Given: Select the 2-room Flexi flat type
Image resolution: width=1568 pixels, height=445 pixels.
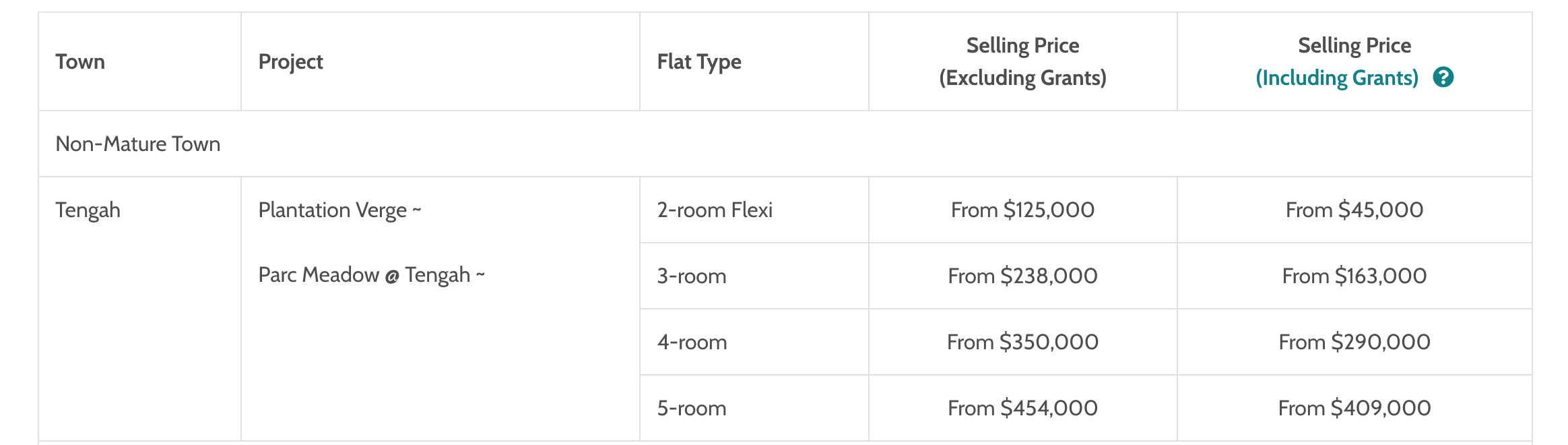Looking at the screenshot, I should [715, 210].
